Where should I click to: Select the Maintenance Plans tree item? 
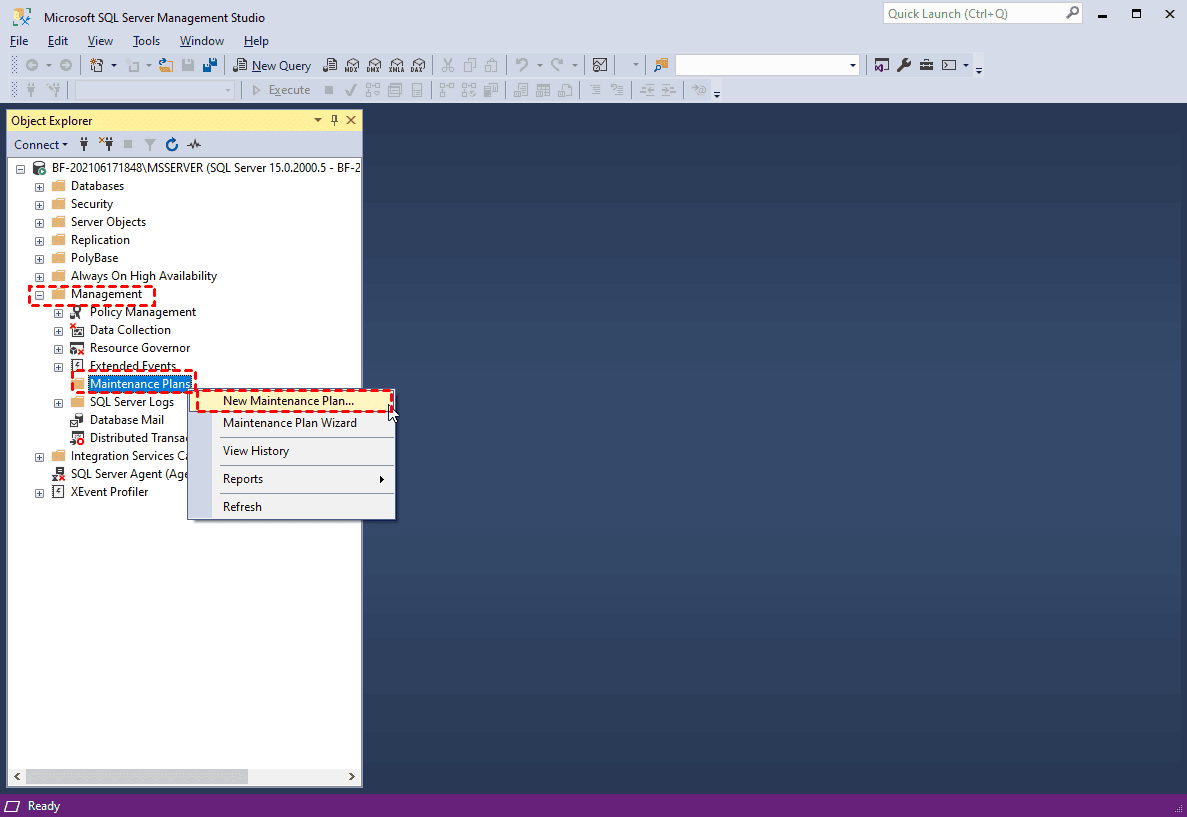[140, 384]
